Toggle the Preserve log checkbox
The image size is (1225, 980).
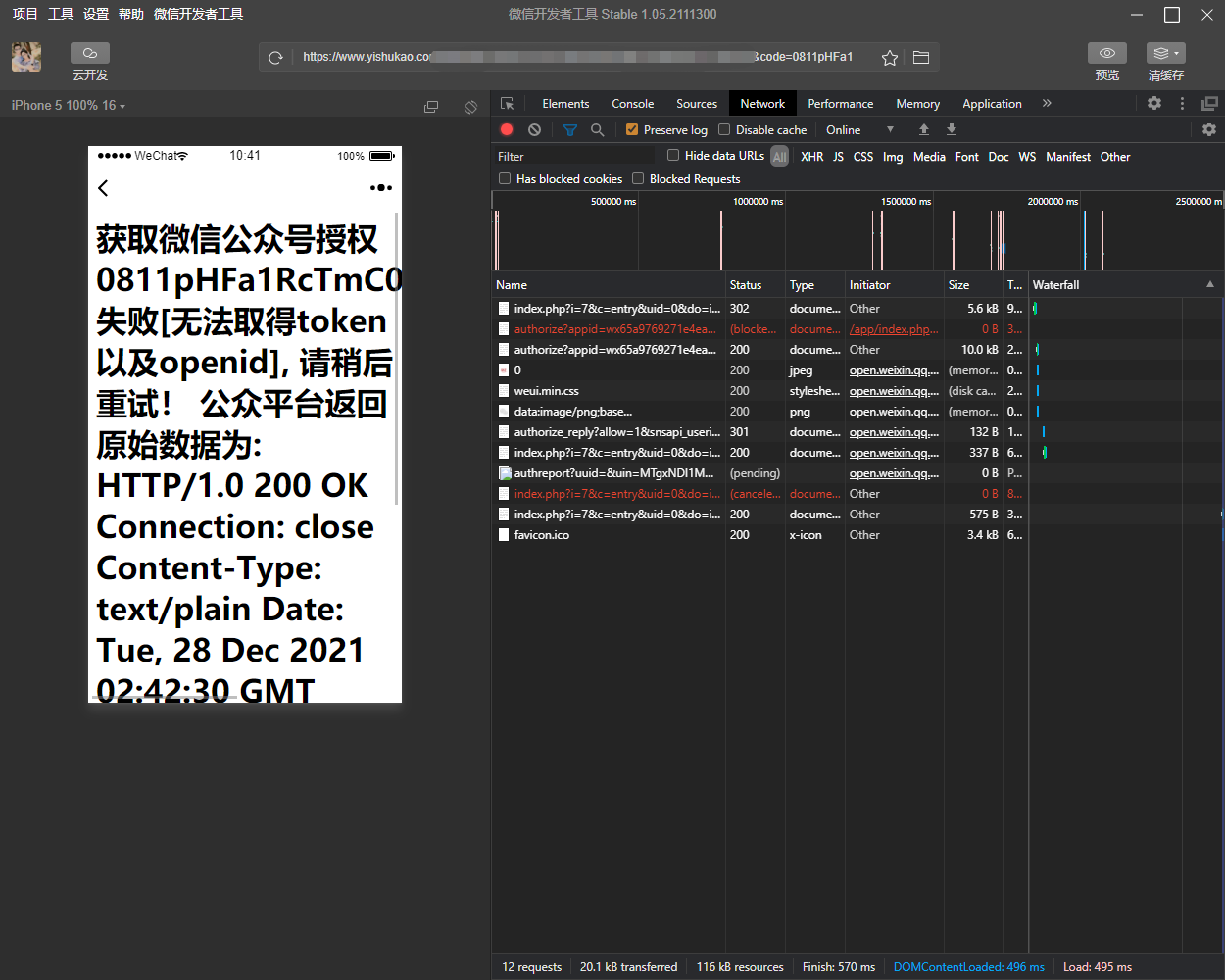coord(632,129)
